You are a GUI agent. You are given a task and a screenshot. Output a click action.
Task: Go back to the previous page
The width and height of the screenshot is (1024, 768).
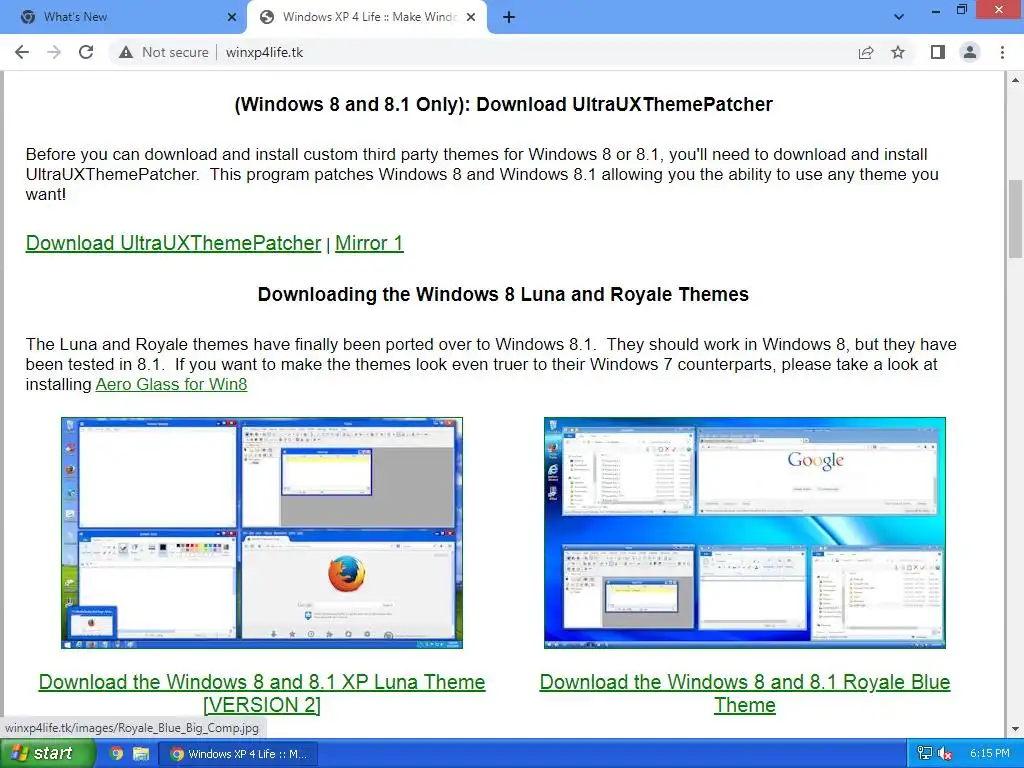[22, 52]
